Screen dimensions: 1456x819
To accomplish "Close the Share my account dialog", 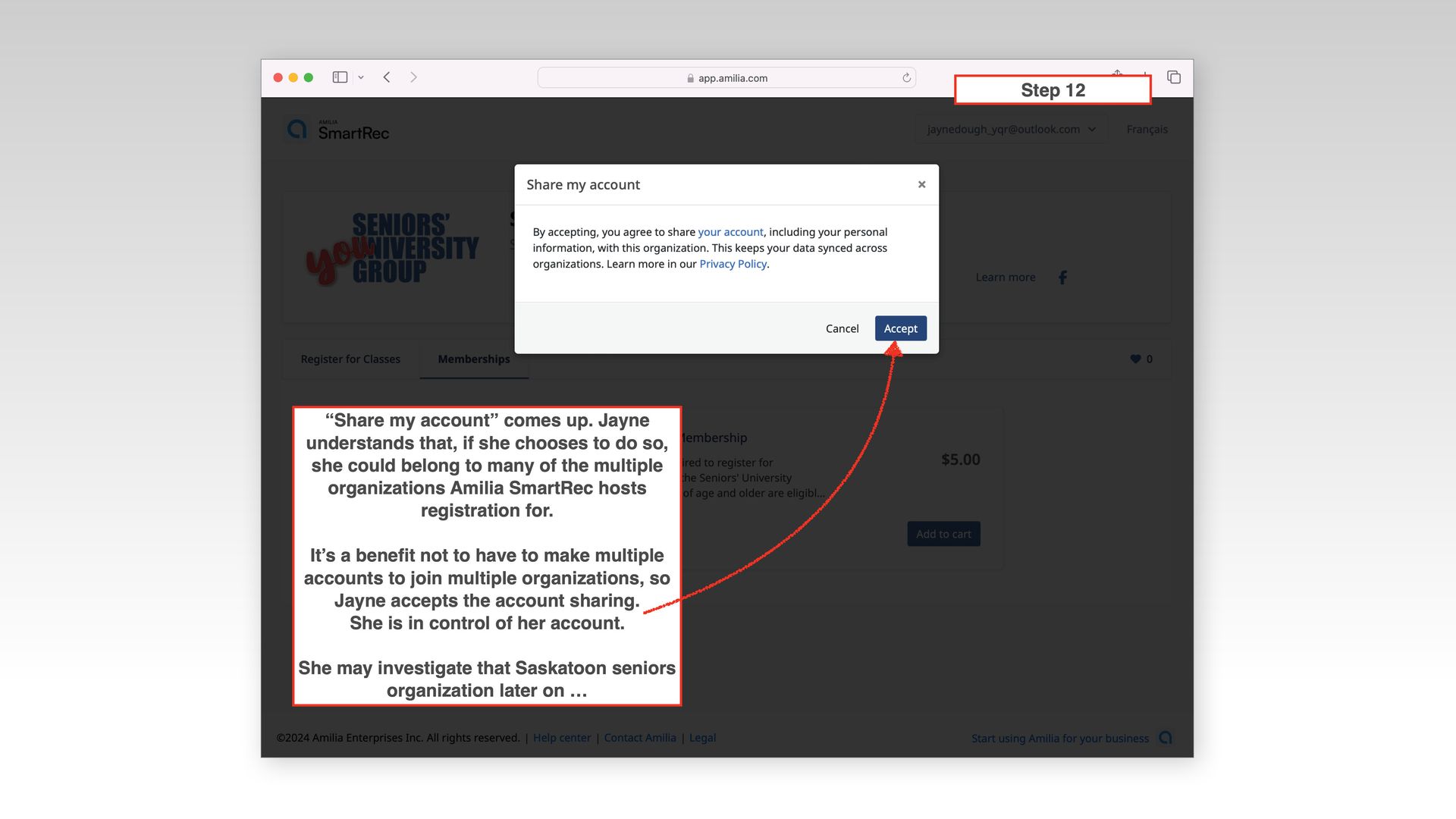I will (x=921, y=184).
